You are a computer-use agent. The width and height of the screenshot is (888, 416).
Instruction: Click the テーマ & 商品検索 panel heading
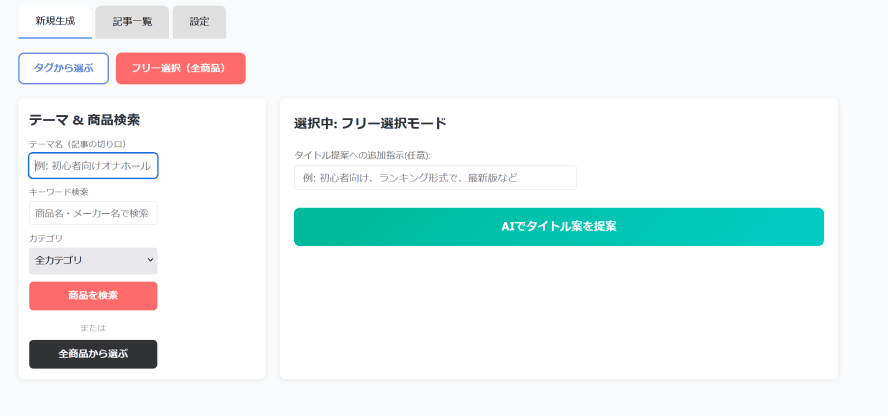(x=84, y=120)
